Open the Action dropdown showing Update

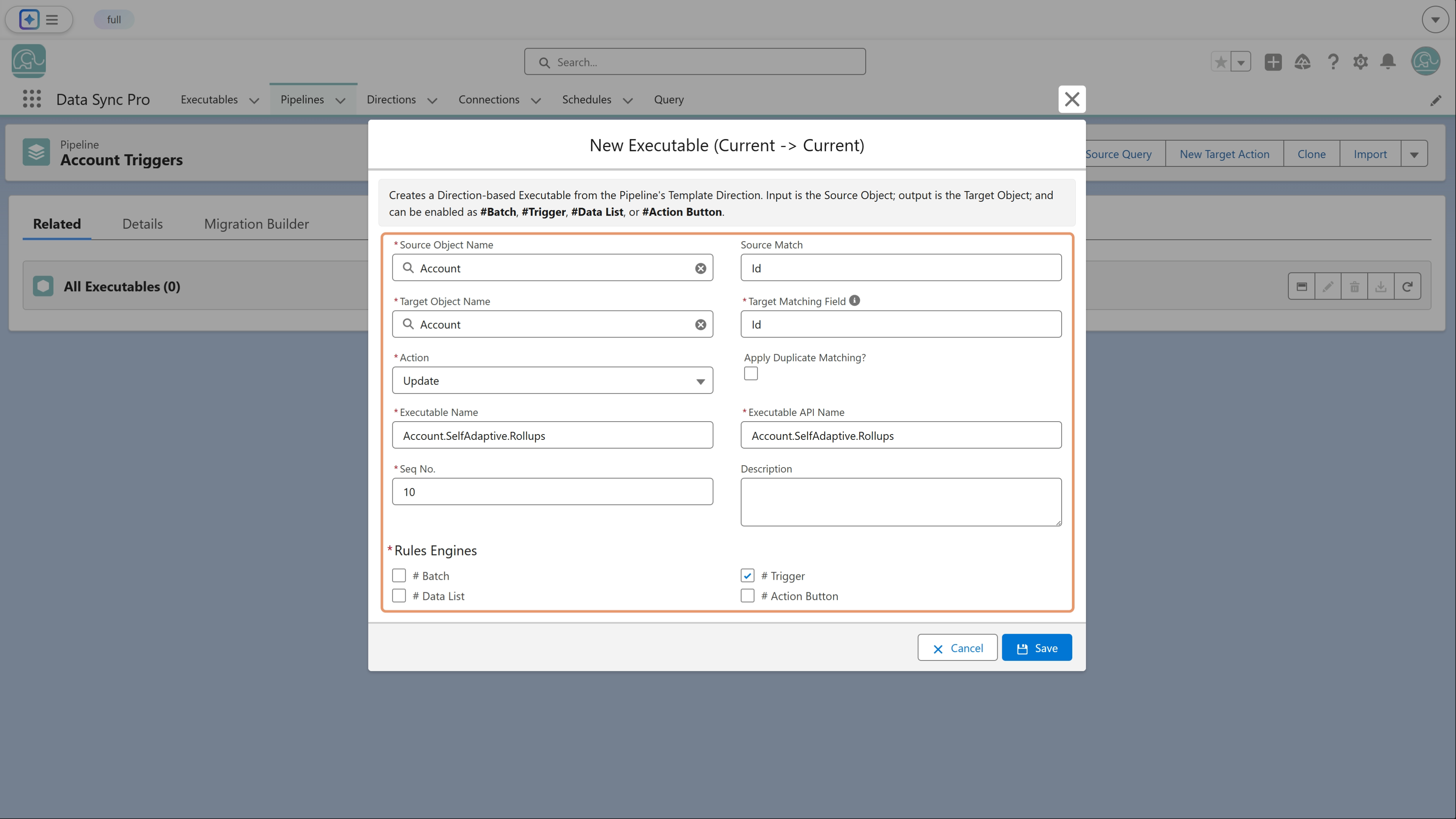tap(552, 380)
